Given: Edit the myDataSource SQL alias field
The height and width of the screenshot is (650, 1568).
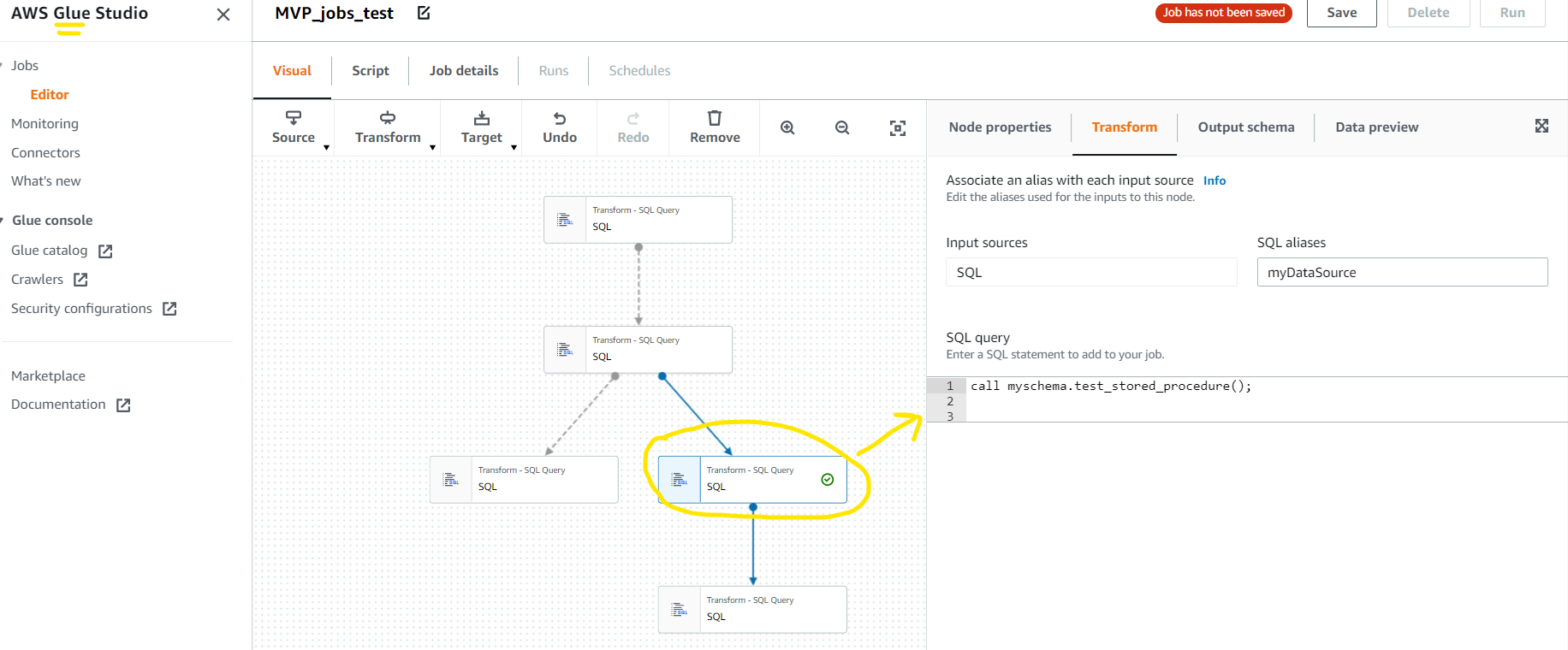Looking at the screenshot, I should pos(1402,272).
